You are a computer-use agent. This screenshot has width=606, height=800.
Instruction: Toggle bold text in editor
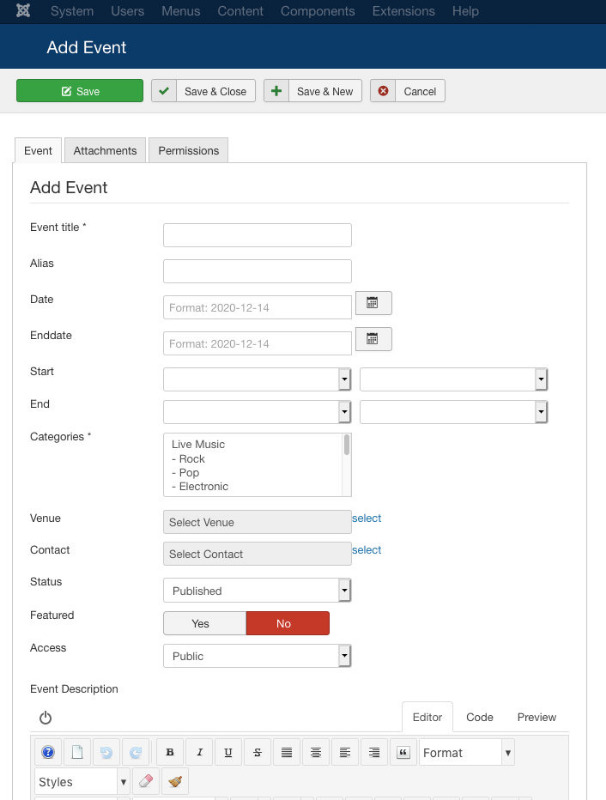tap(170, 752)
